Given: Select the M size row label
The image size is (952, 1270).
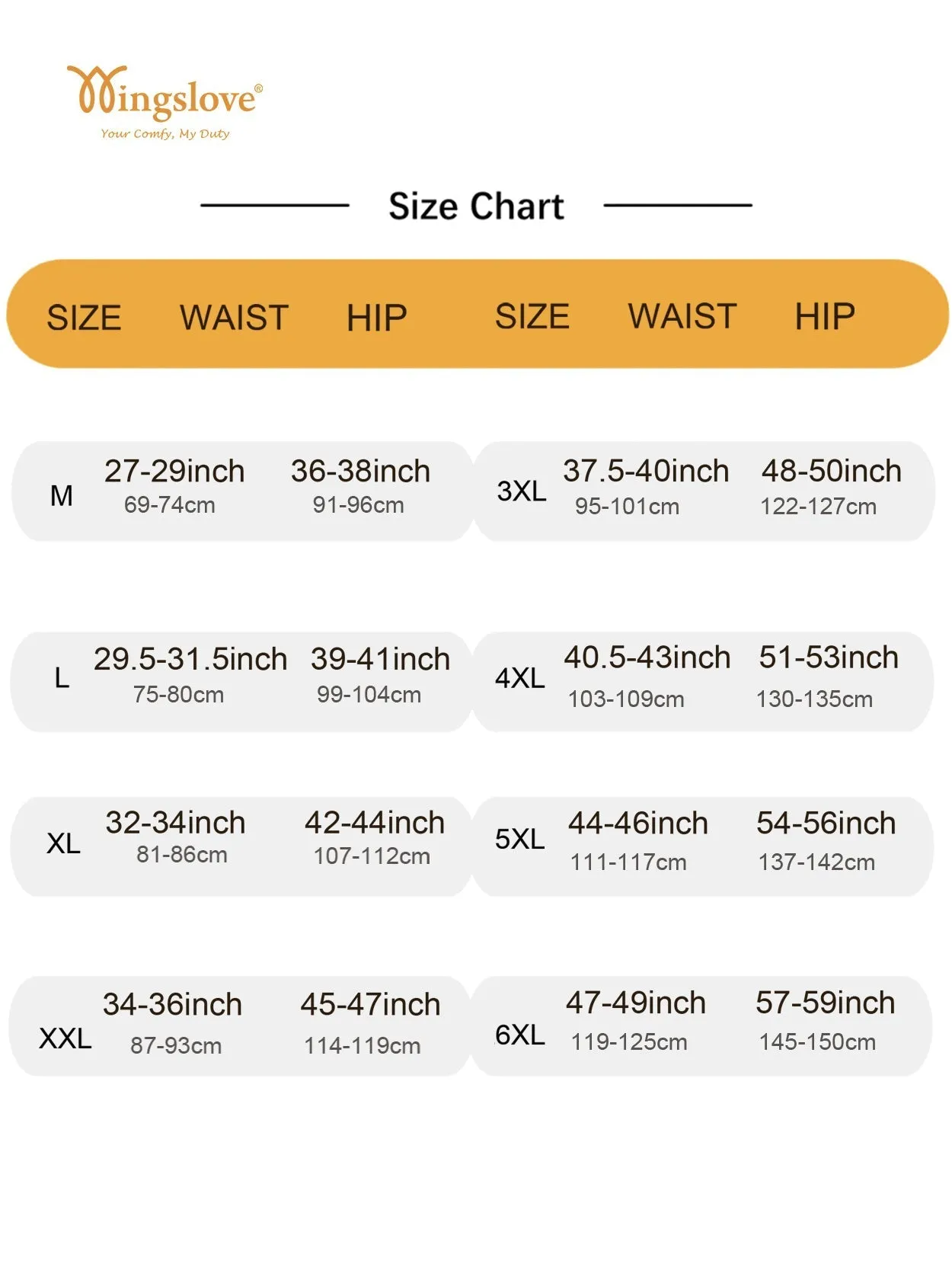Looking at the screenshot, I should (x=62, y=496).
